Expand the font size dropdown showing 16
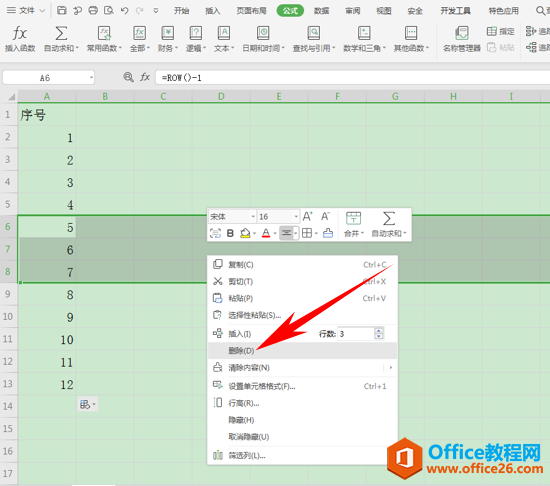Screen dimensions: 550x486 [296, 217]
